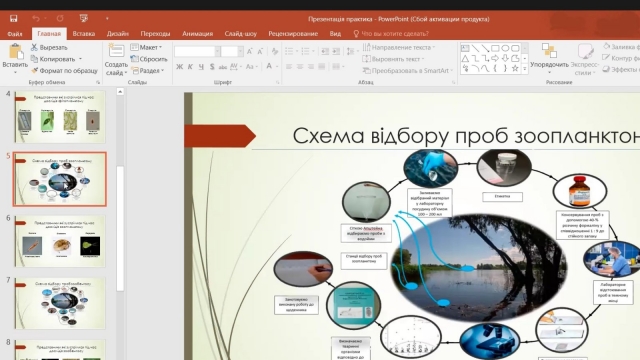The width and height of the screenshot is (640, 360).
Task: Customize Quick Access toolbar dropdown arrow
Action: point(107,18)
